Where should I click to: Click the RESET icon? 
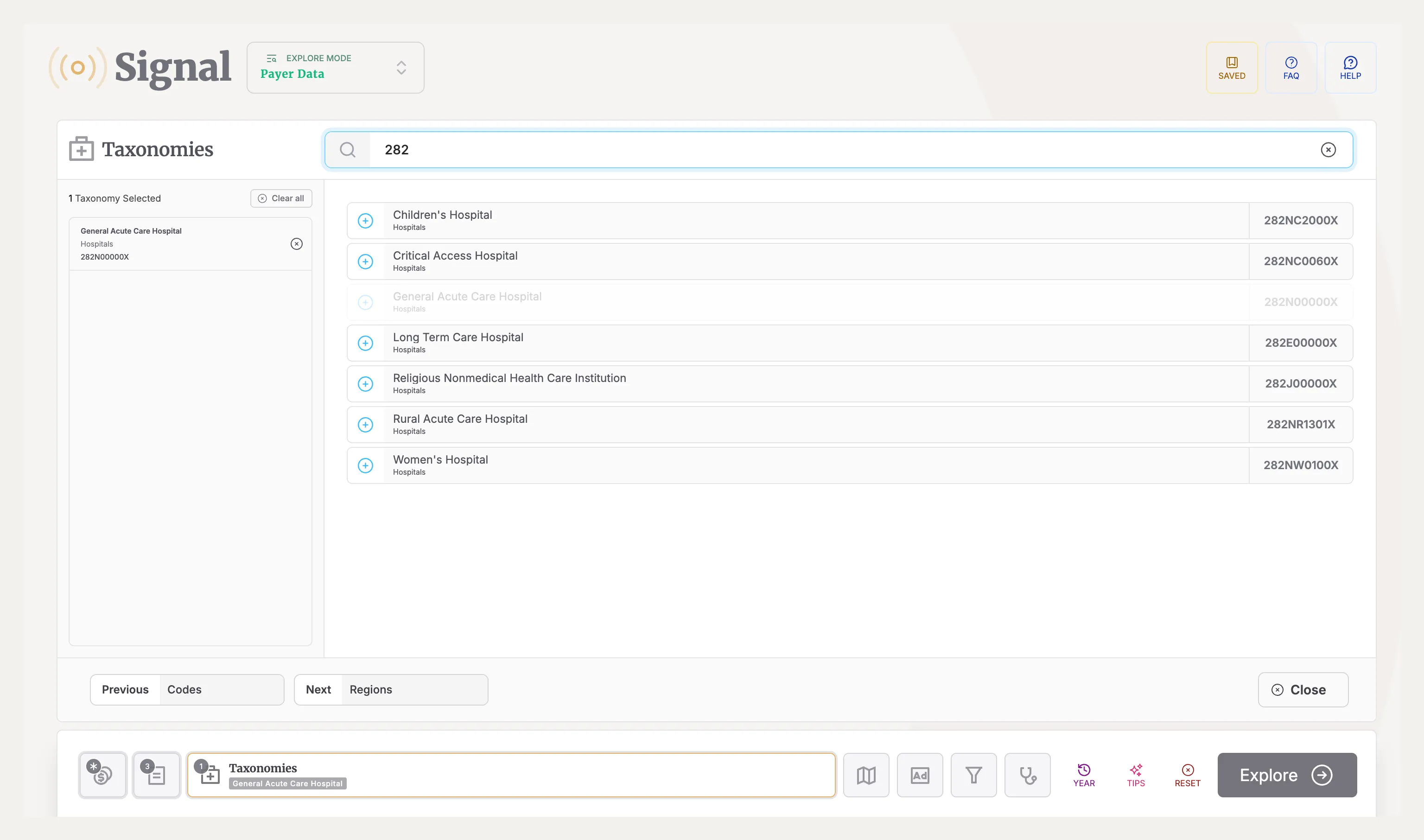pos(1188,775)
